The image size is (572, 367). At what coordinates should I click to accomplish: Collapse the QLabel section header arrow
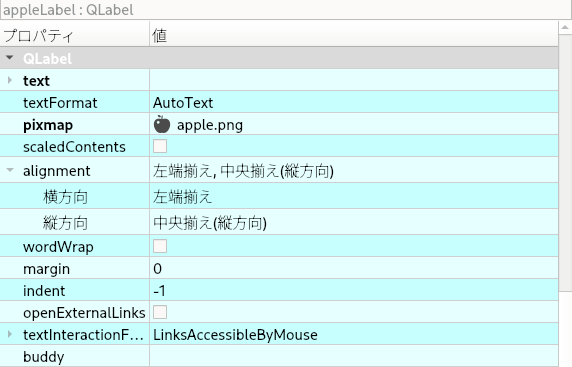(x=10, y=58)
